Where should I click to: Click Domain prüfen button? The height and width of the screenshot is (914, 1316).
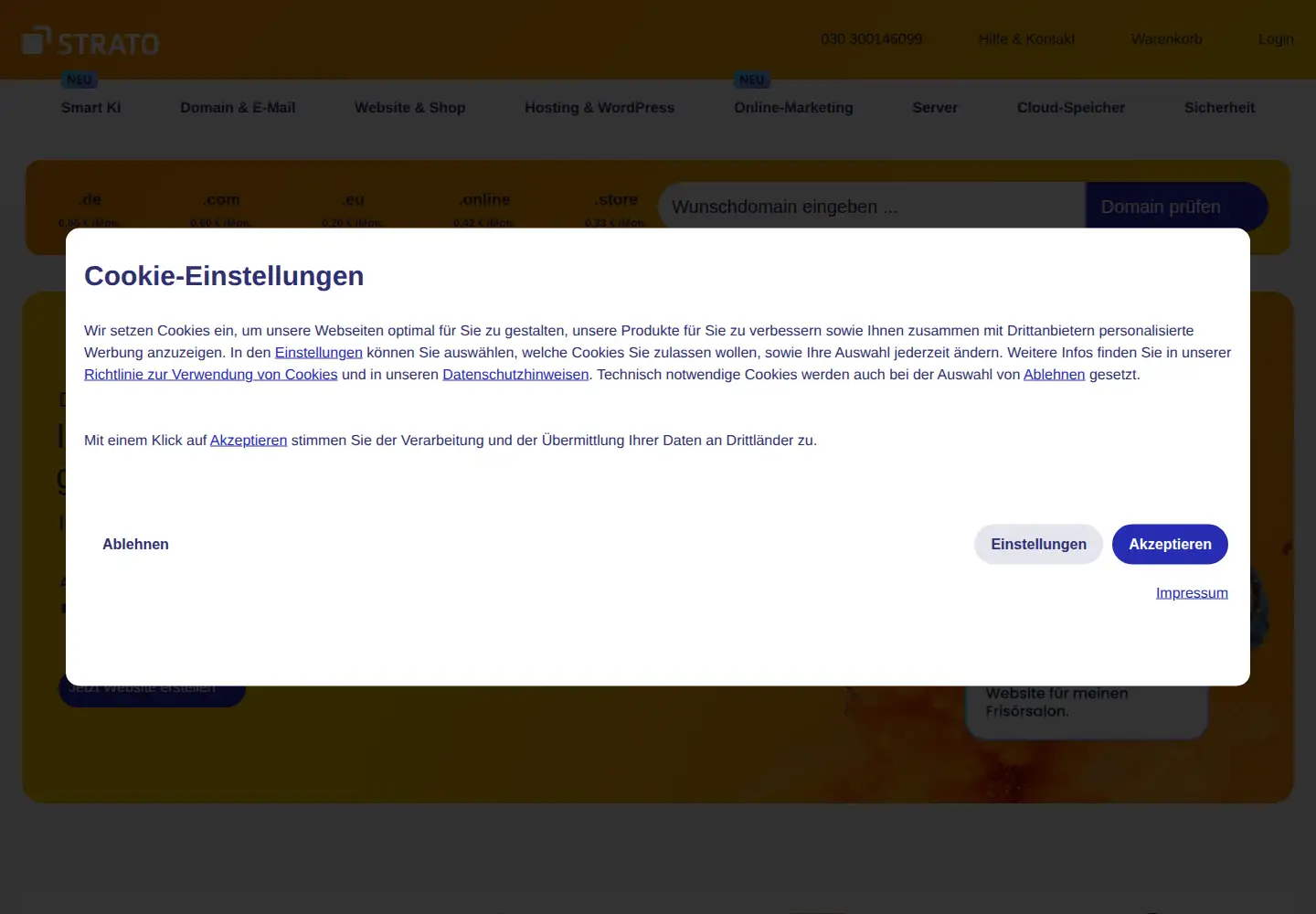coord(1176,207)
